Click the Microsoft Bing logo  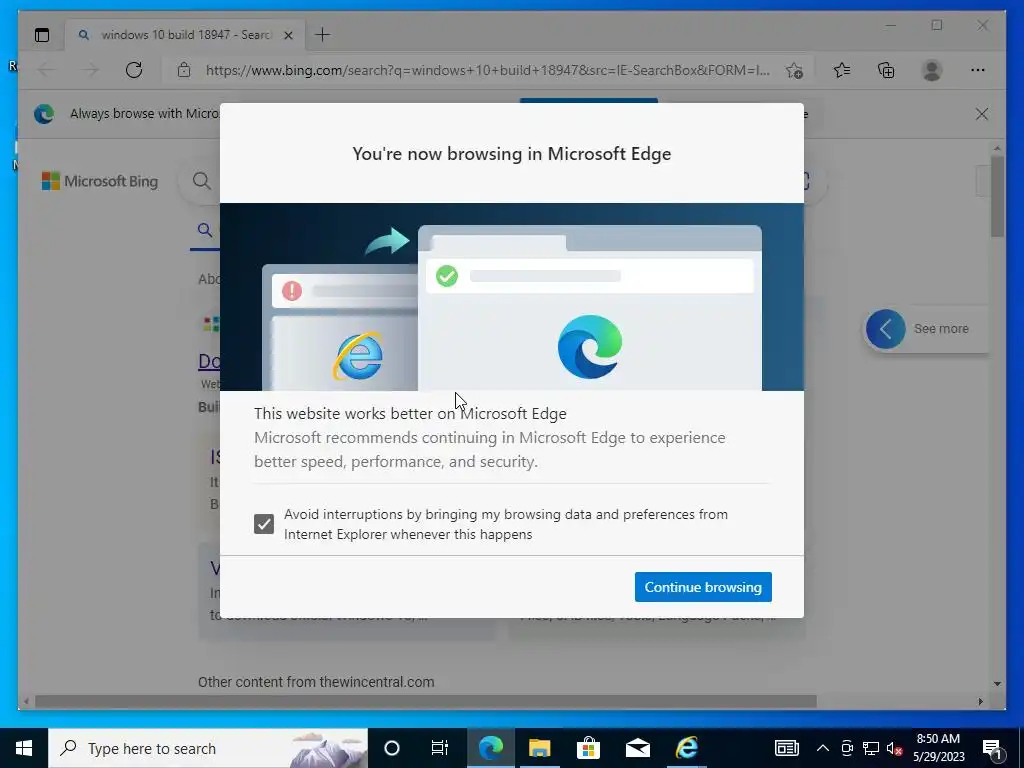coord(100,181)
